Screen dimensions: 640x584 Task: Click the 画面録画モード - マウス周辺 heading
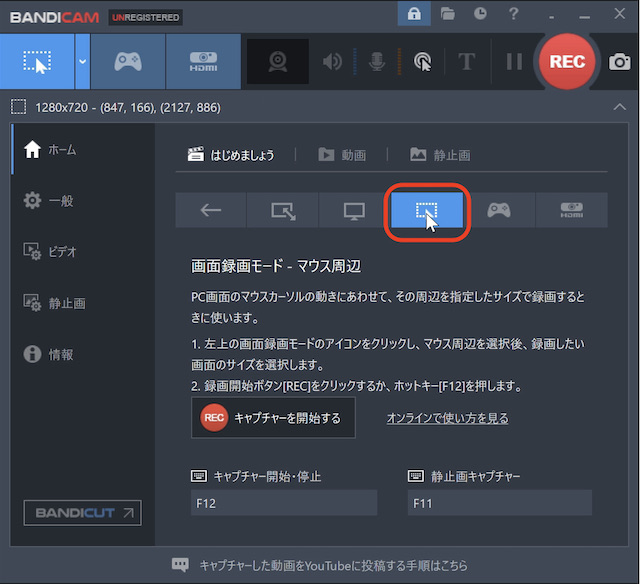[276, 266]
